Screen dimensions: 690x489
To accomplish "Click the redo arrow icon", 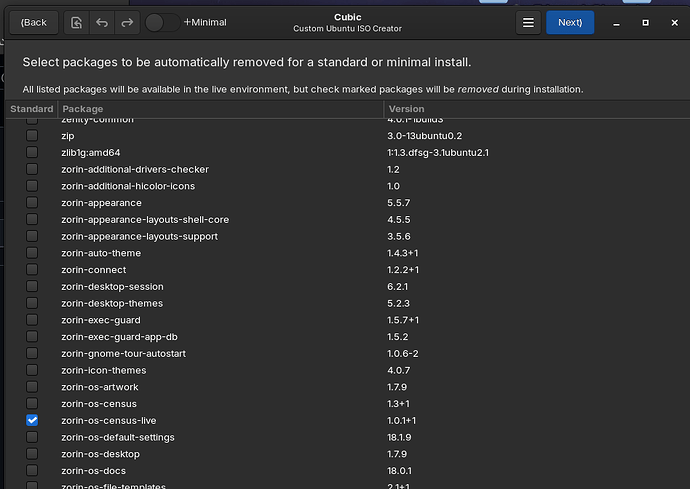I will click(x=127, y=22).
